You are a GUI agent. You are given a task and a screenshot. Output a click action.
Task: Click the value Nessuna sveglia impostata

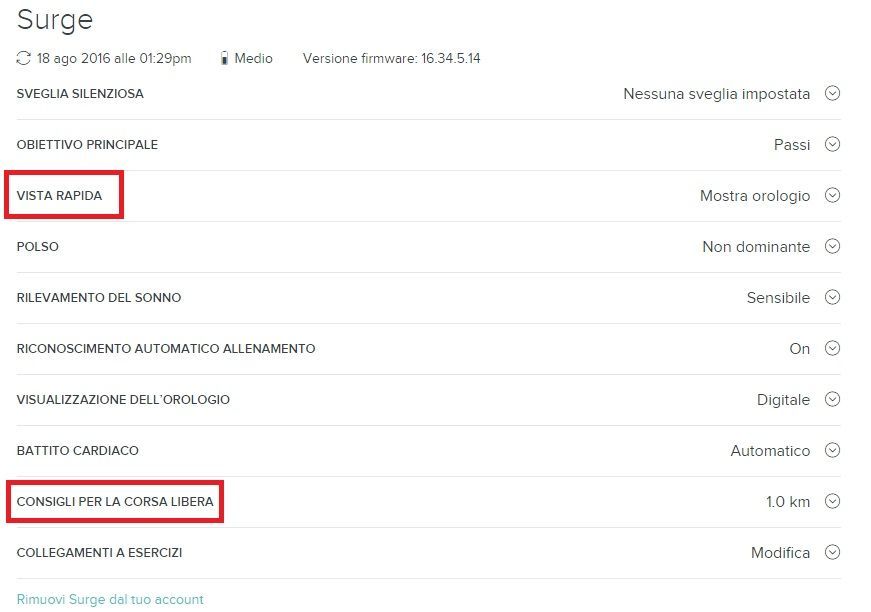(717, 94)
